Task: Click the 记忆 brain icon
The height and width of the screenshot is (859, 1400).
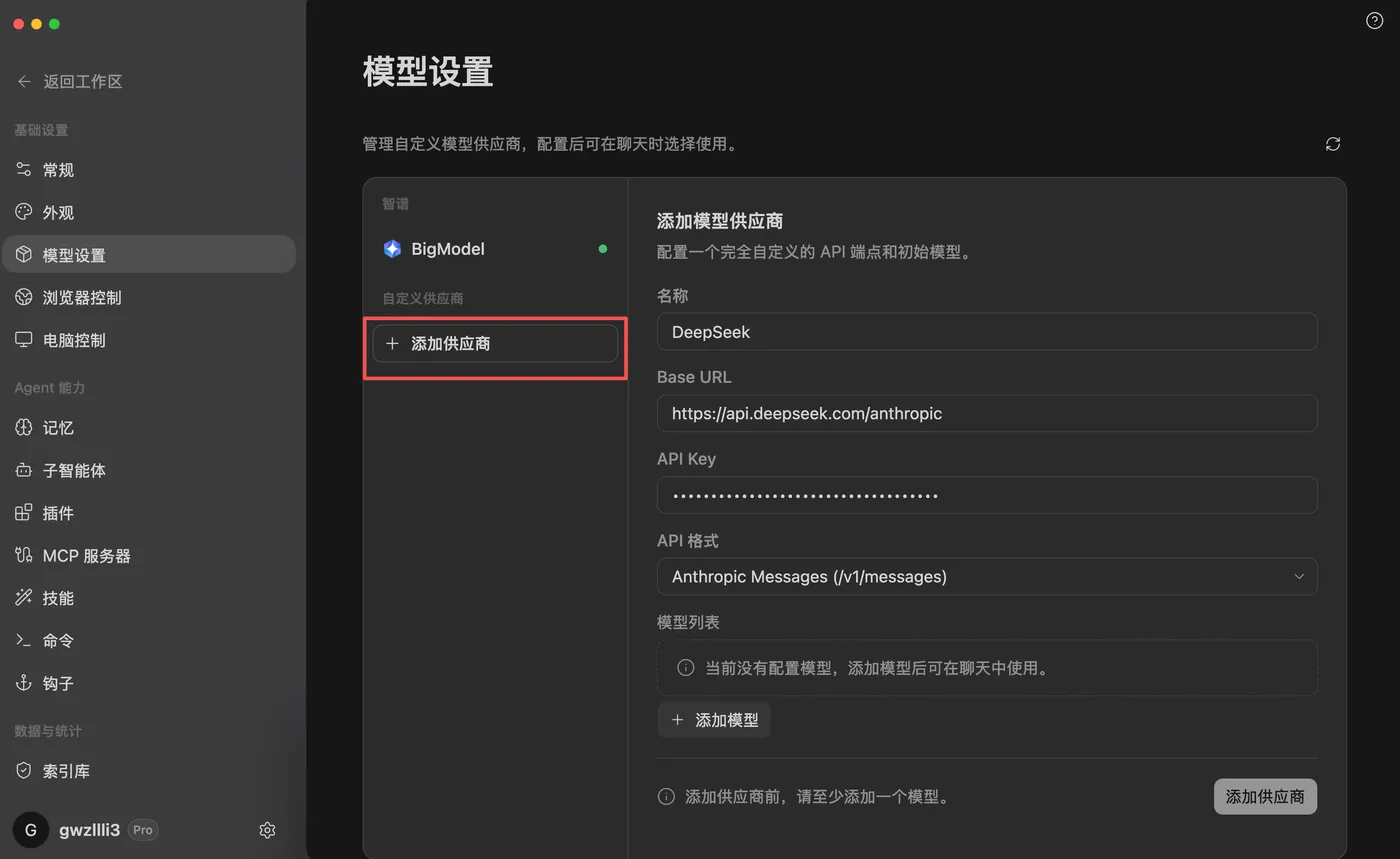Action: (x=24, y=428)
